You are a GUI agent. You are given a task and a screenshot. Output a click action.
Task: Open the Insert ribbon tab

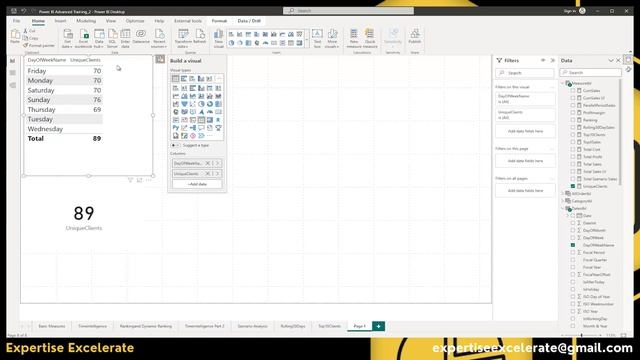point(60,21)
